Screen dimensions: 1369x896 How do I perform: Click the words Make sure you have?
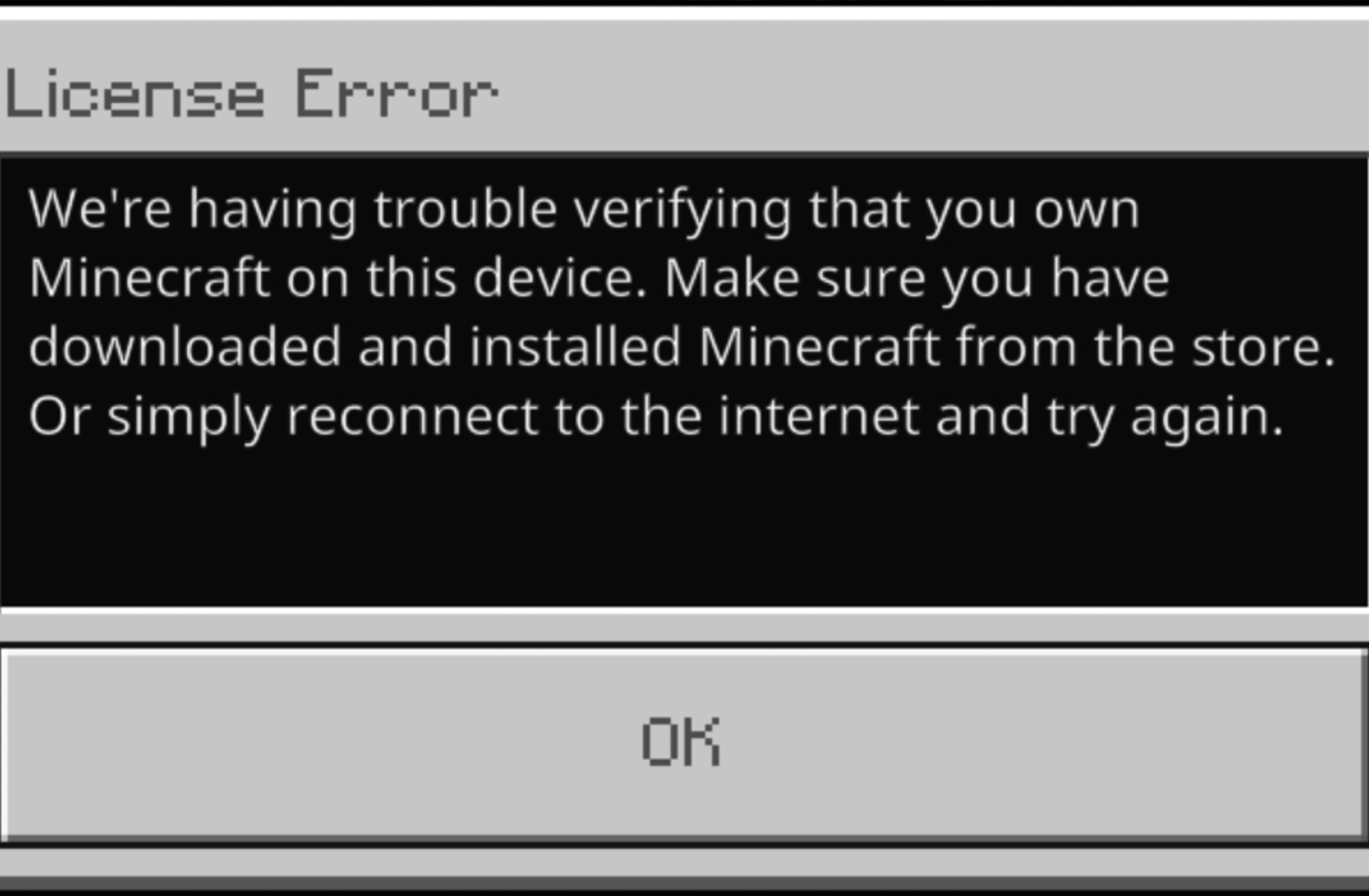click(917, 278)
